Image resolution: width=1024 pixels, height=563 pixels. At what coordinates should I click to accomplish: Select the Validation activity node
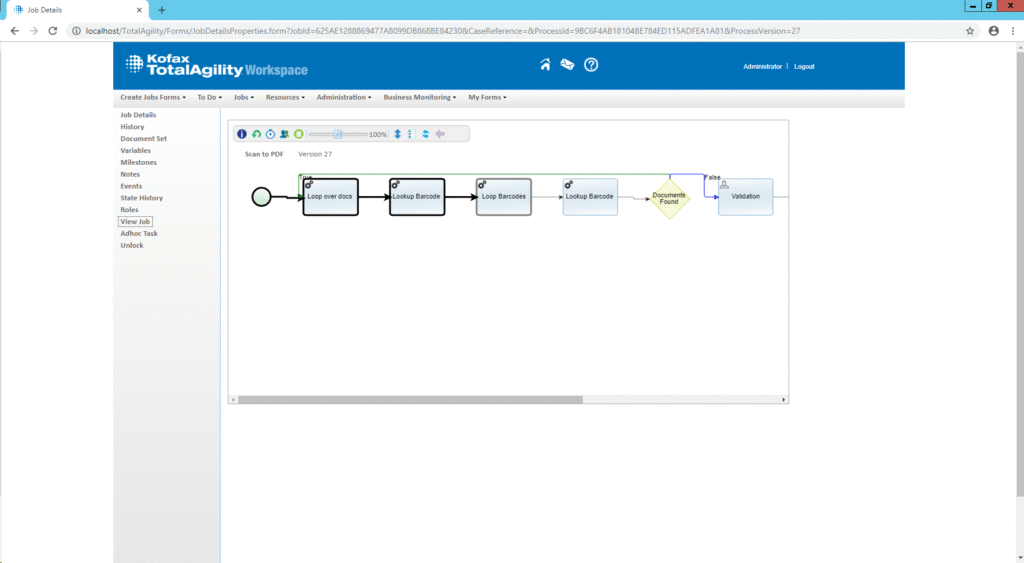746,197
